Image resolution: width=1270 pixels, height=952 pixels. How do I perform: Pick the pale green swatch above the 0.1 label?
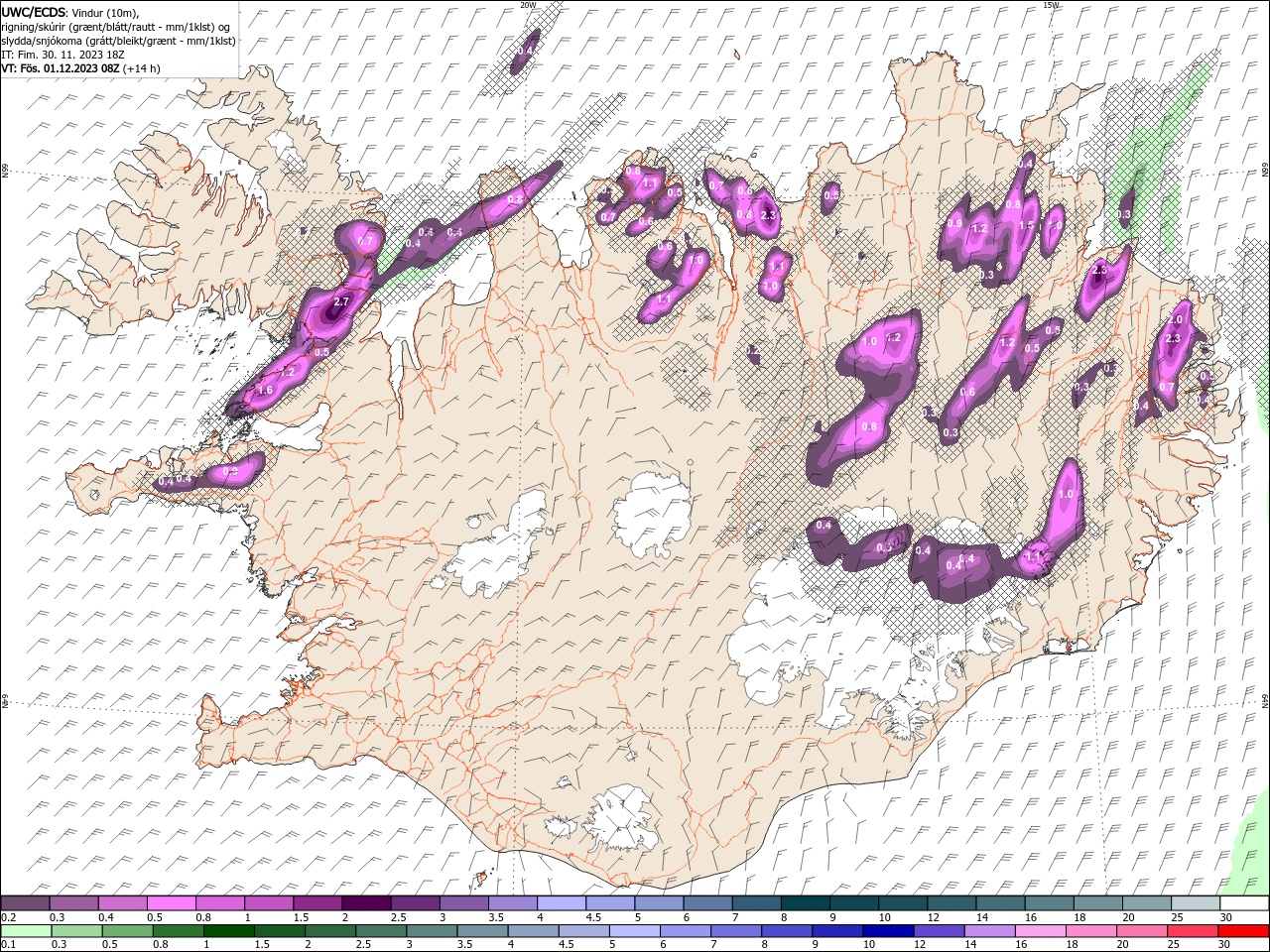pos(25,931)
